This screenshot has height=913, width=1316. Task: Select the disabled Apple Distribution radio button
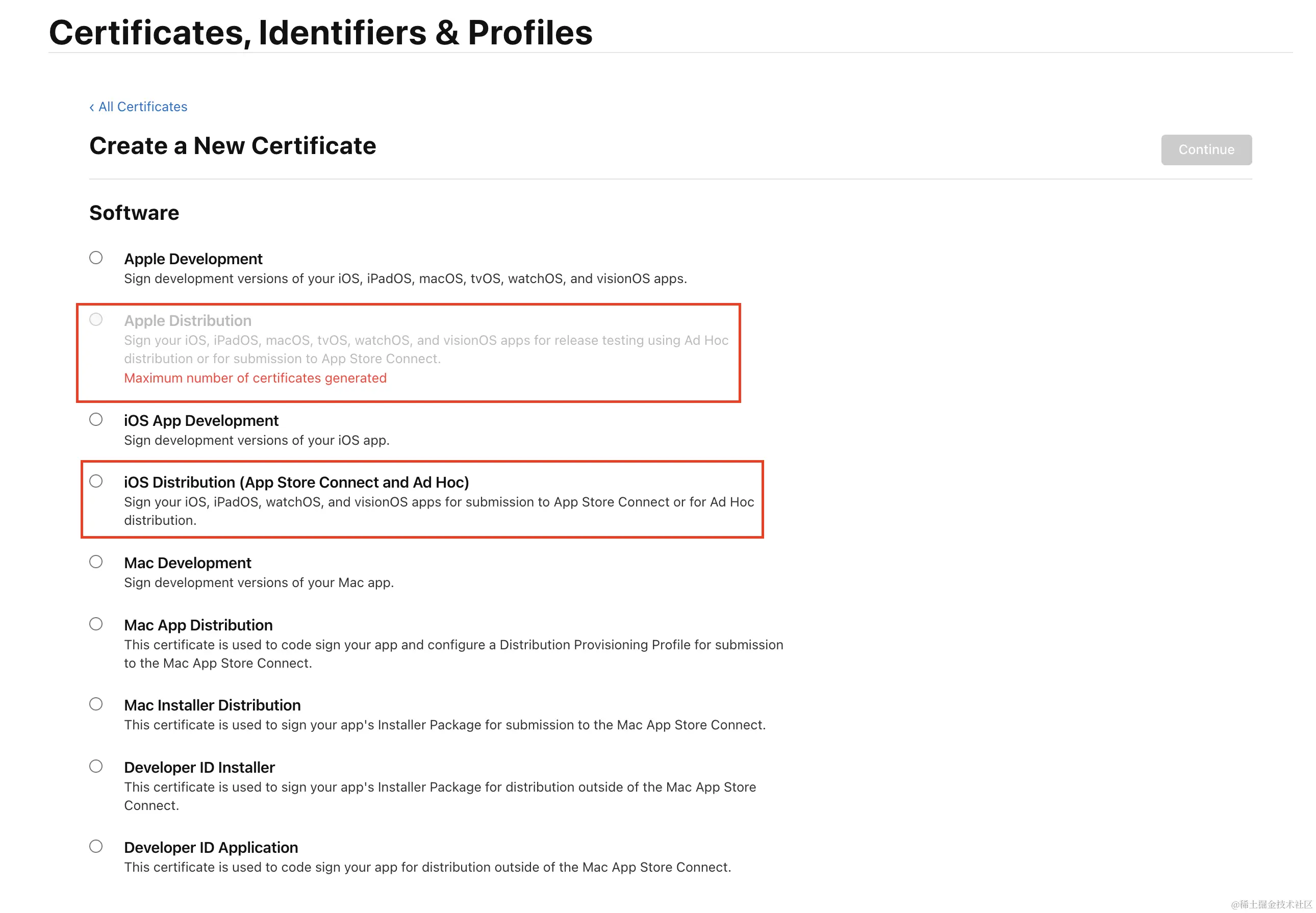pos(96,320)
